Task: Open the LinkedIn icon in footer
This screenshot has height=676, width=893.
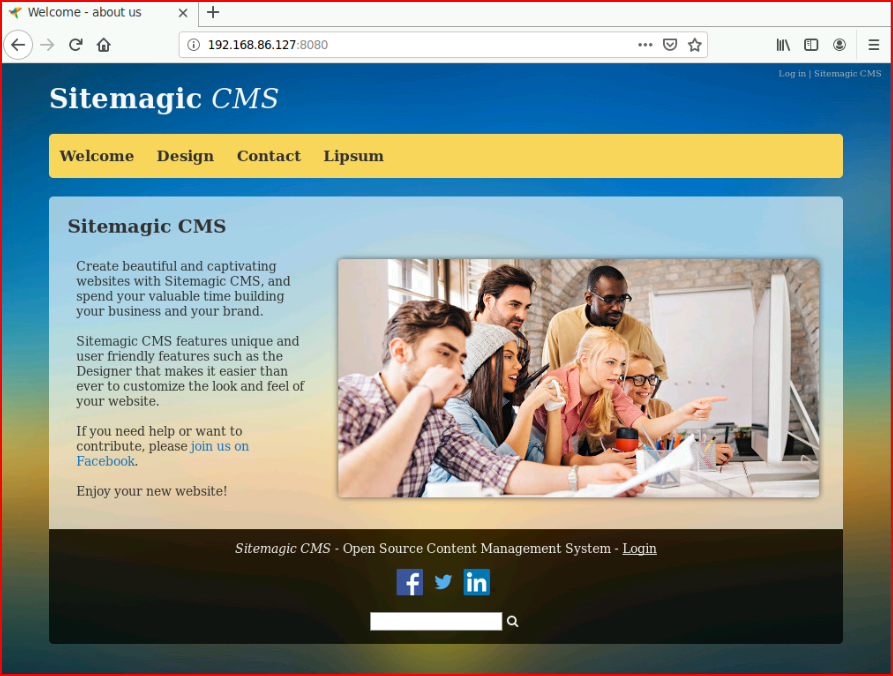Action: [477, 582]
